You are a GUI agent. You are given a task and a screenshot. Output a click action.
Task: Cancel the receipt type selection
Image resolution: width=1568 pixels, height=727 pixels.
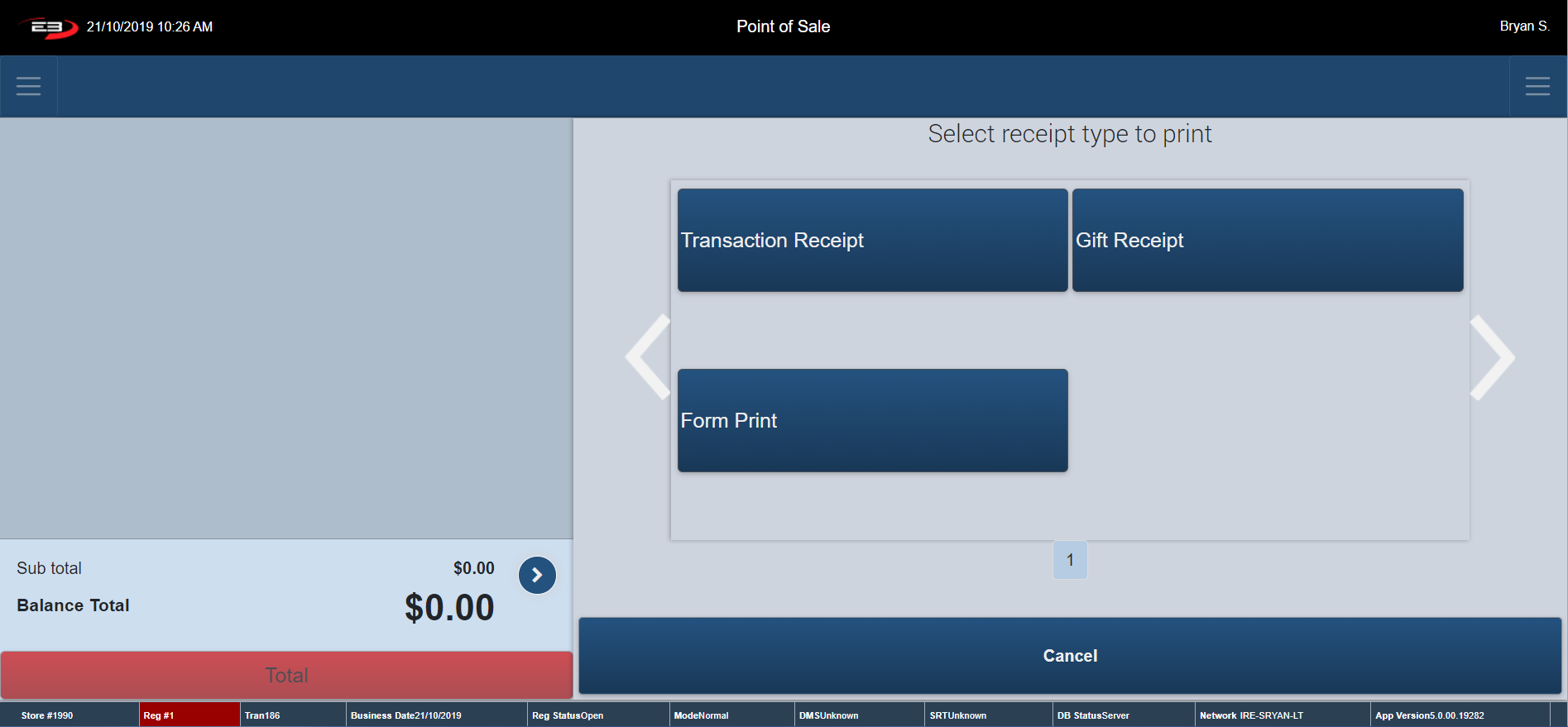point(1069,656)
